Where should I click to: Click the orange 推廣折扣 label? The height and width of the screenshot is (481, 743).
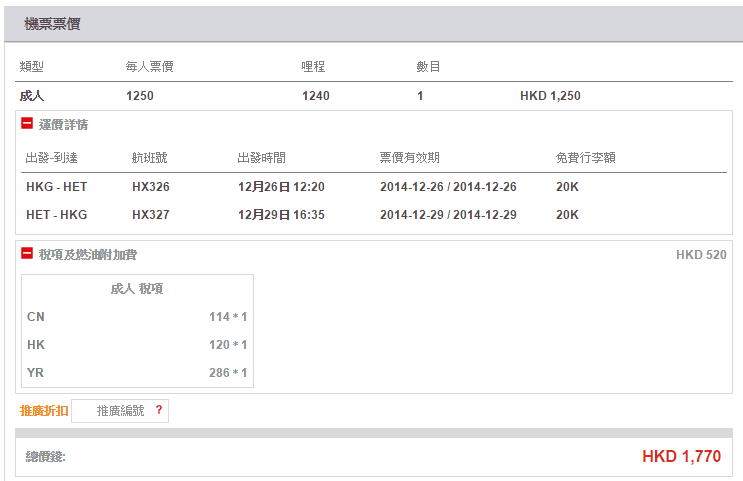coord(44,410)
